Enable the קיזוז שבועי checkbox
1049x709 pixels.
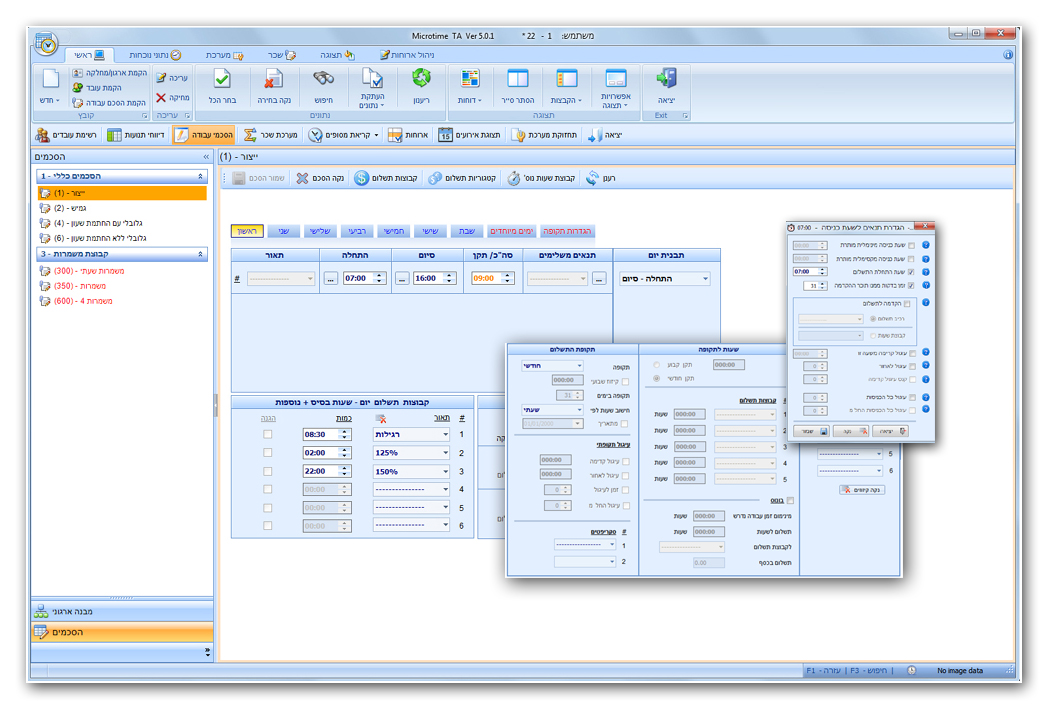(625, 381)
